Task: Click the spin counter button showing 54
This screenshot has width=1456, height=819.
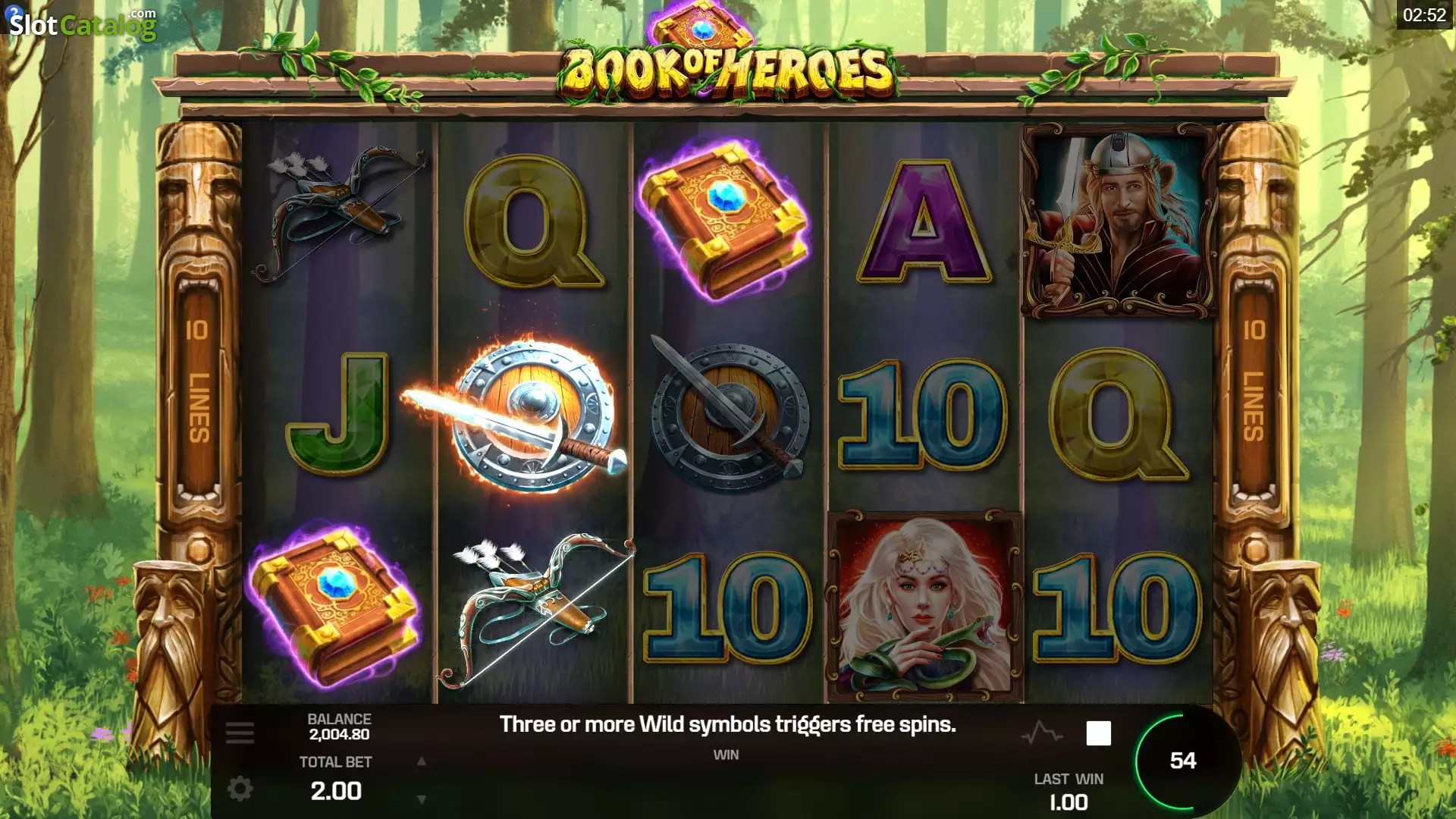Action: click(x=1182, y=761)
